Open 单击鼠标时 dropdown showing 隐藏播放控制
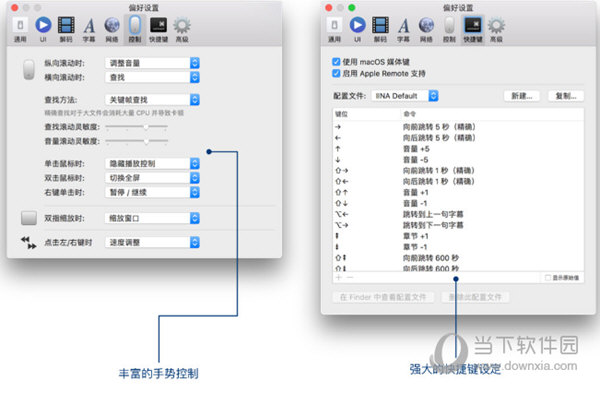The height and width of the screenshot is (393, 600). click(x=152, y=163)
